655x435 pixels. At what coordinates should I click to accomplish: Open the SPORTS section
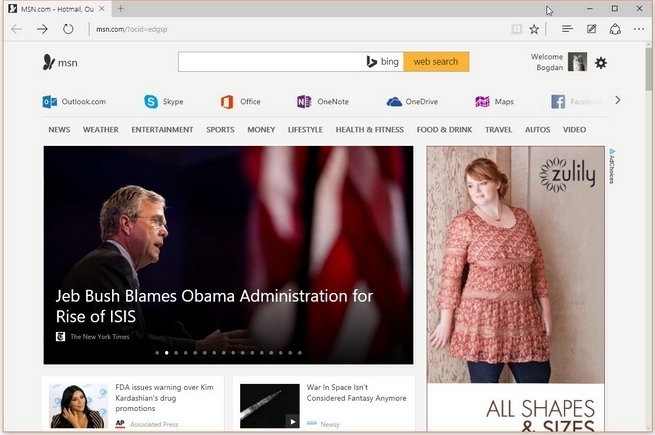tap(220, 130)
